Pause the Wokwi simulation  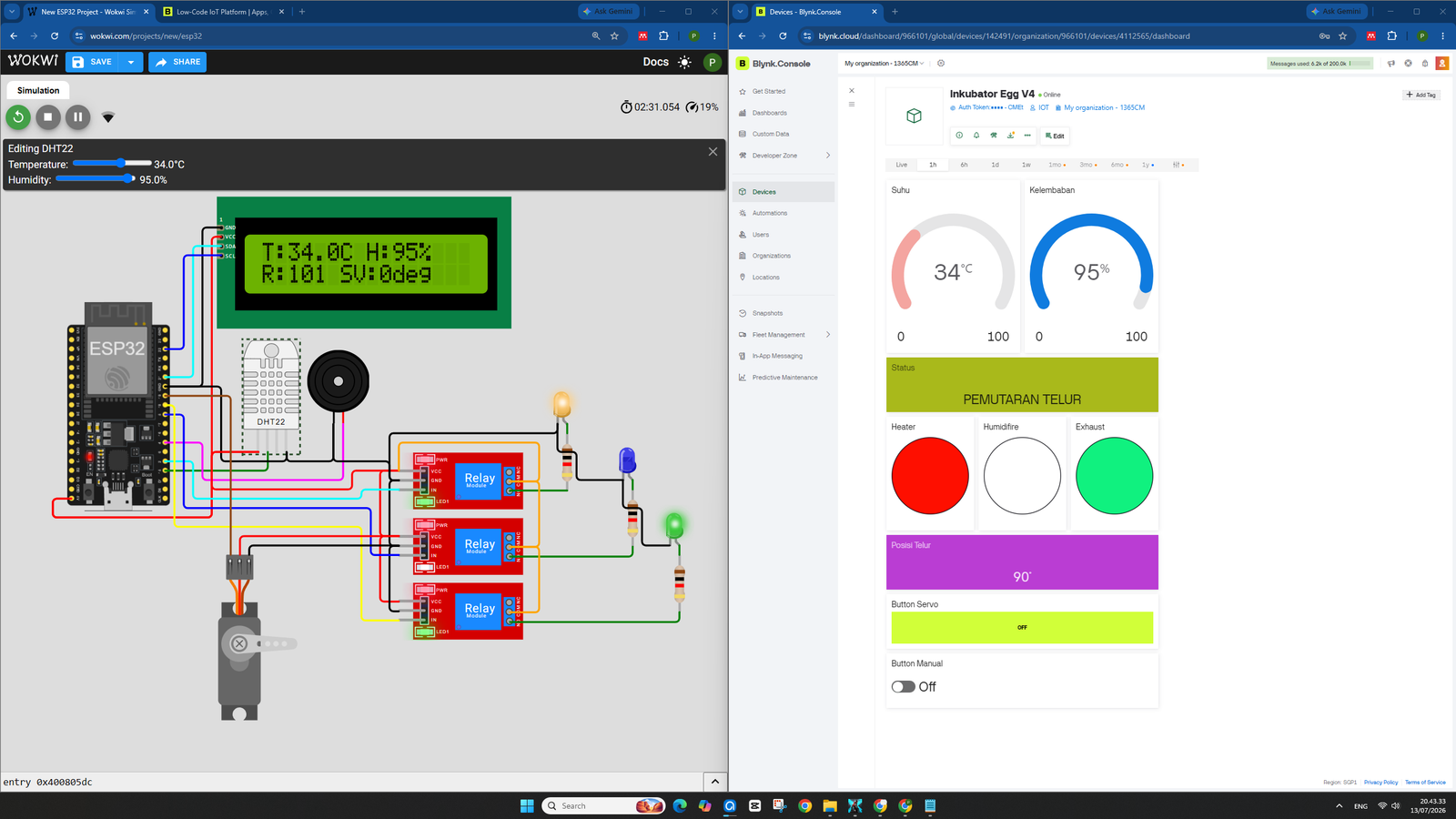click(78, 116)
